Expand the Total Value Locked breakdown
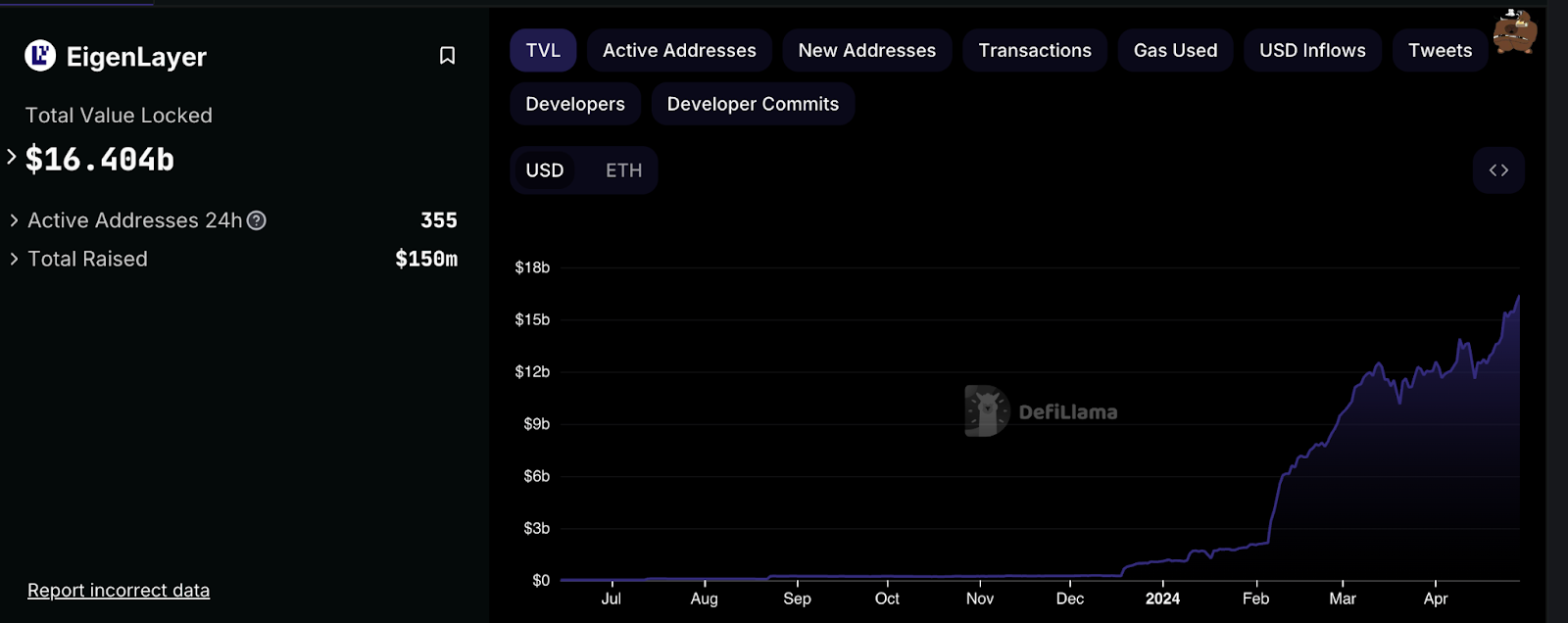The height and width of the screenshot is (623, 1568). [x=12, y=157]
